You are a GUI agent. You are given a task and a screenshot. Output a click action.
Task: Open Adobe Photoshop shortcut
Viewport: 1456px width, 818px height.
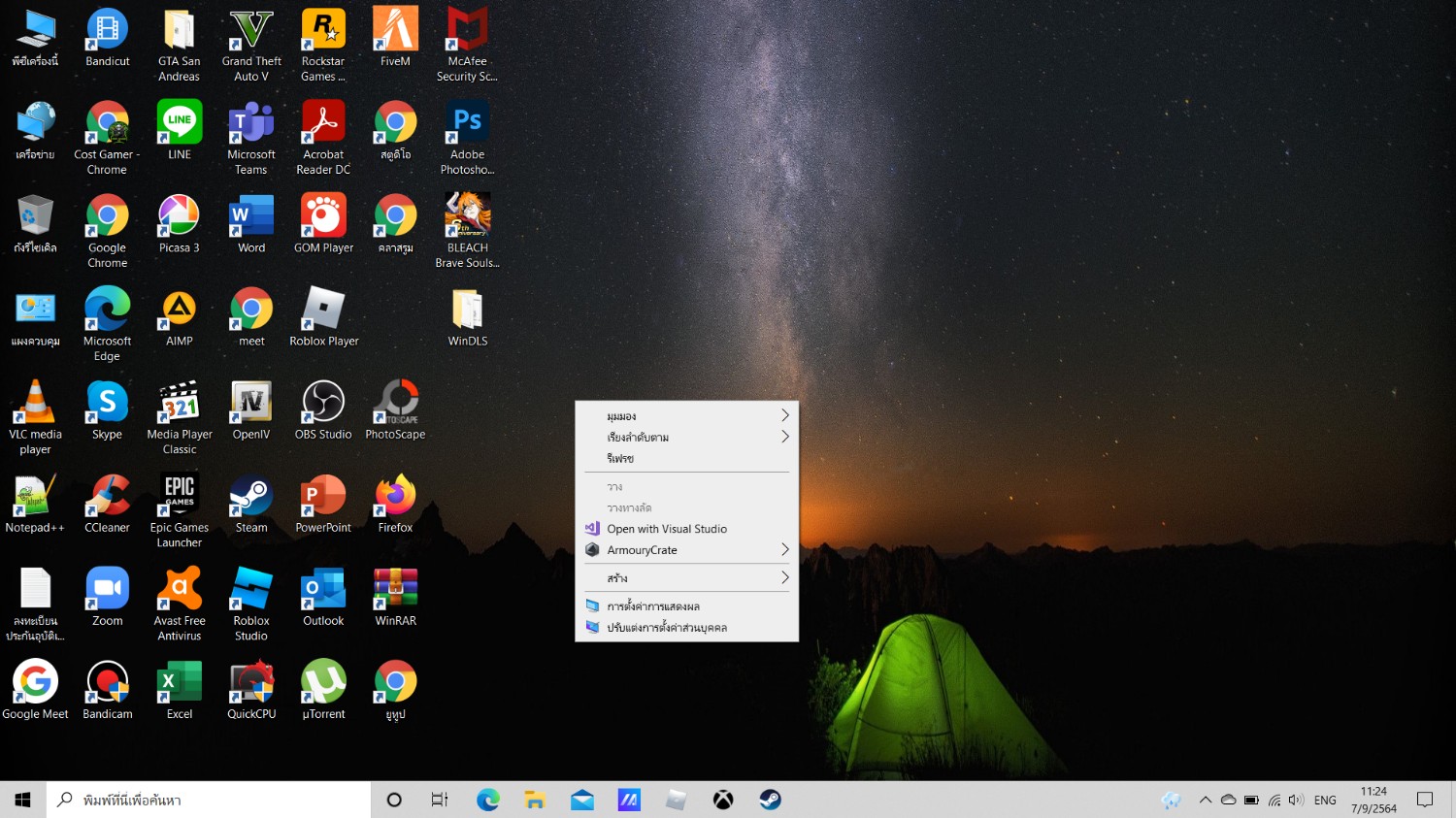(x=467, y=139)
